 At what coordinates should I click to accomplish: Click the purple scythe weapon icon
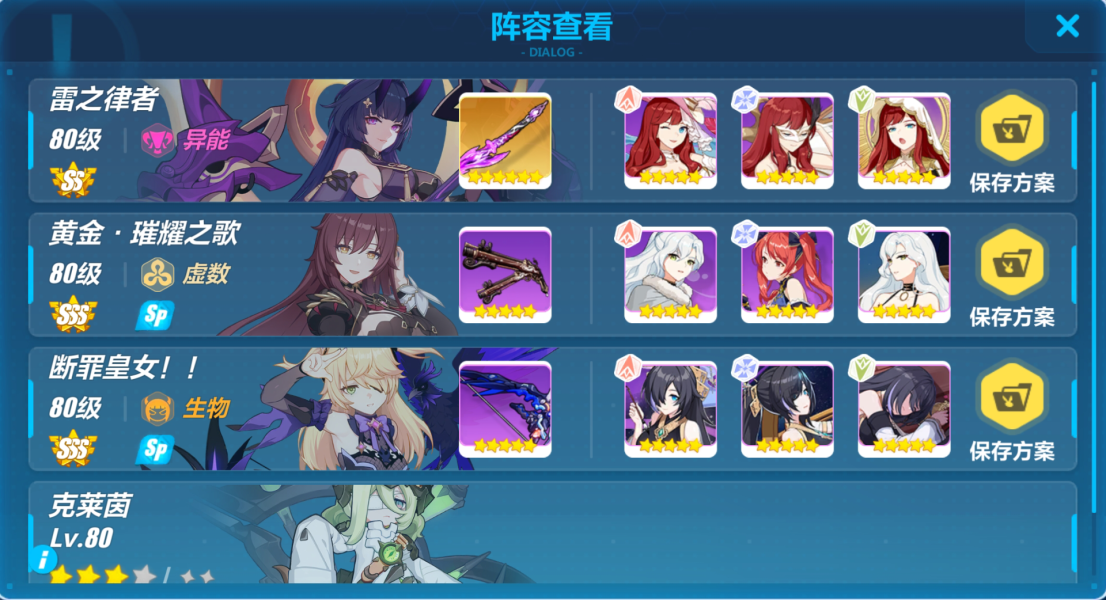(x=505, y=141)
